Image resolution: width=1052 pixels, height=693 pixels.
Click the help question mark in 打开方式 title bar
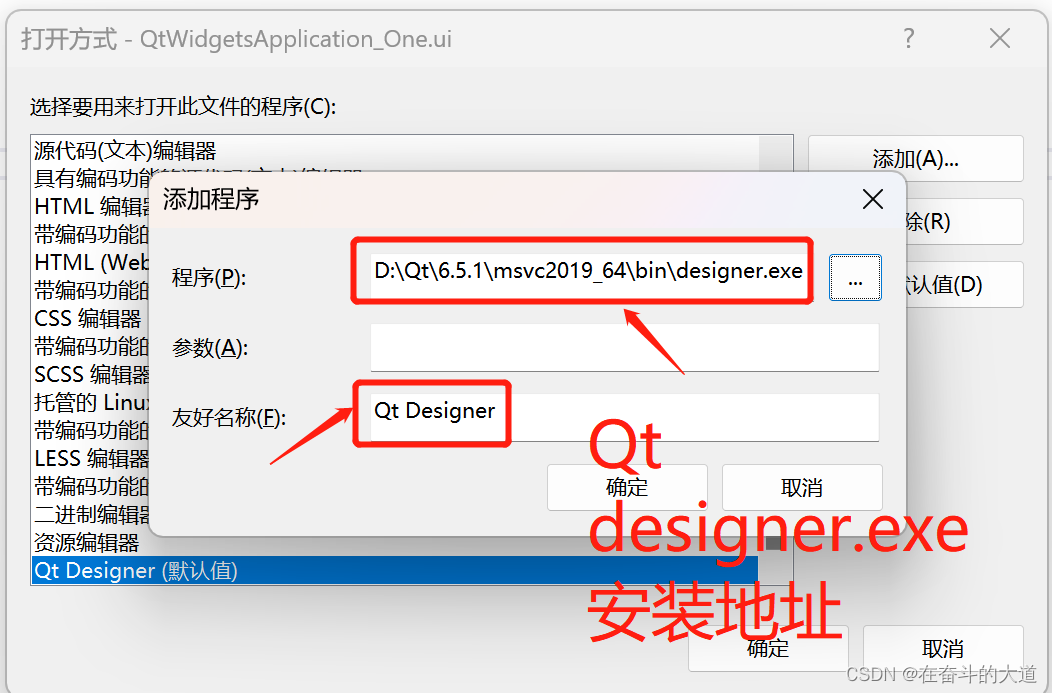[x=908, y=38]
